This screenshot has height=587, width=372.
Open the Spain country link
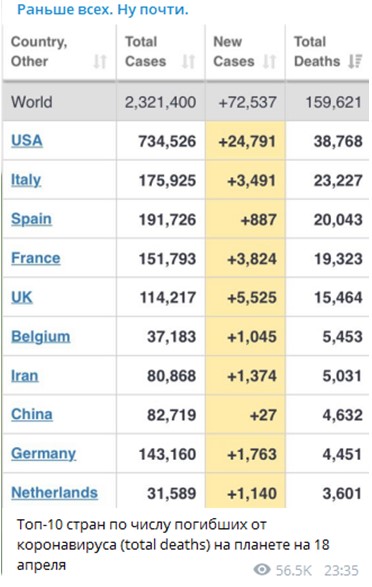click(31, 219)
